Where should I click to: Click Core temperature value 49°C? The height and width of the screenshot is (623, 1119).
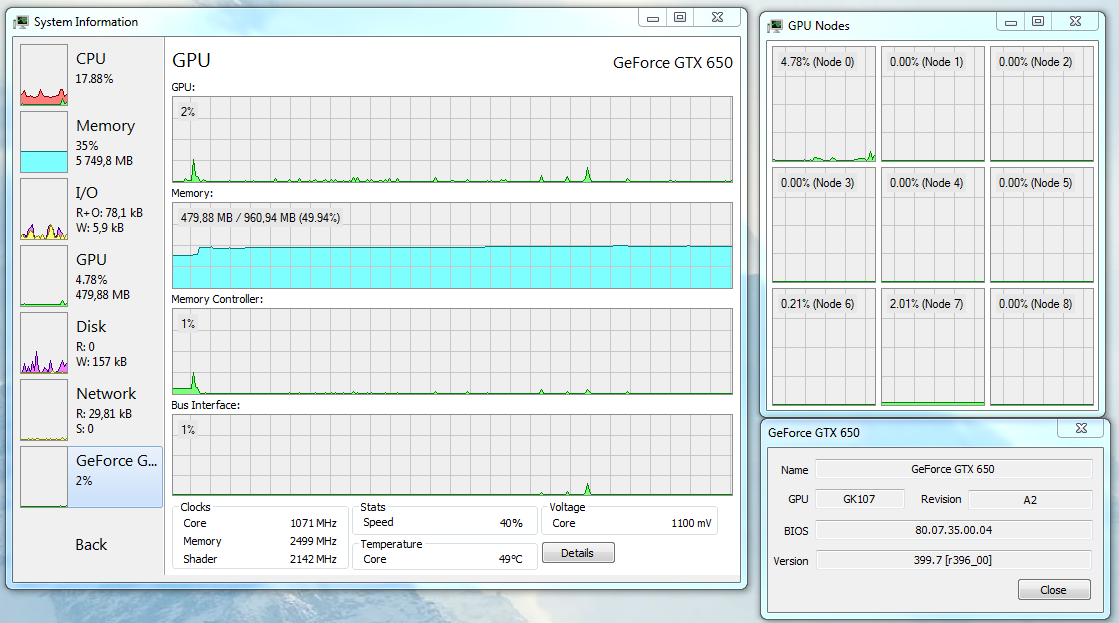(511, 559)
